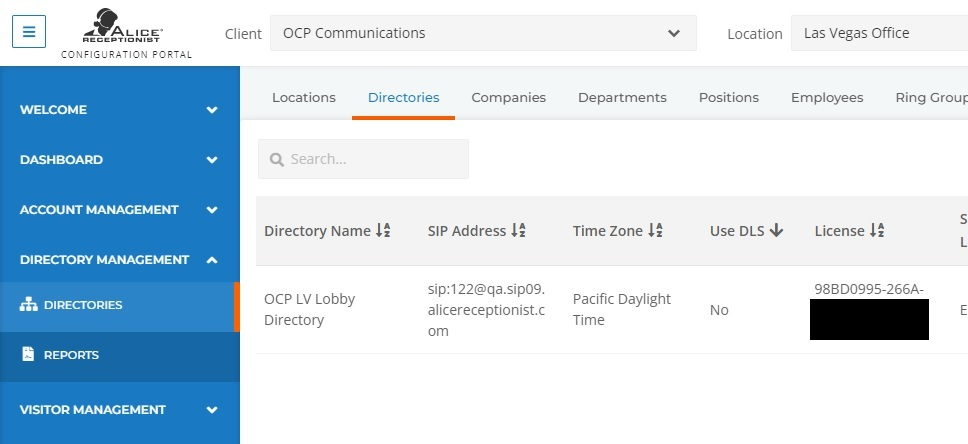The image size is (968, 444).
Task: Open the Client dropdown
Action: coord(483,33)
